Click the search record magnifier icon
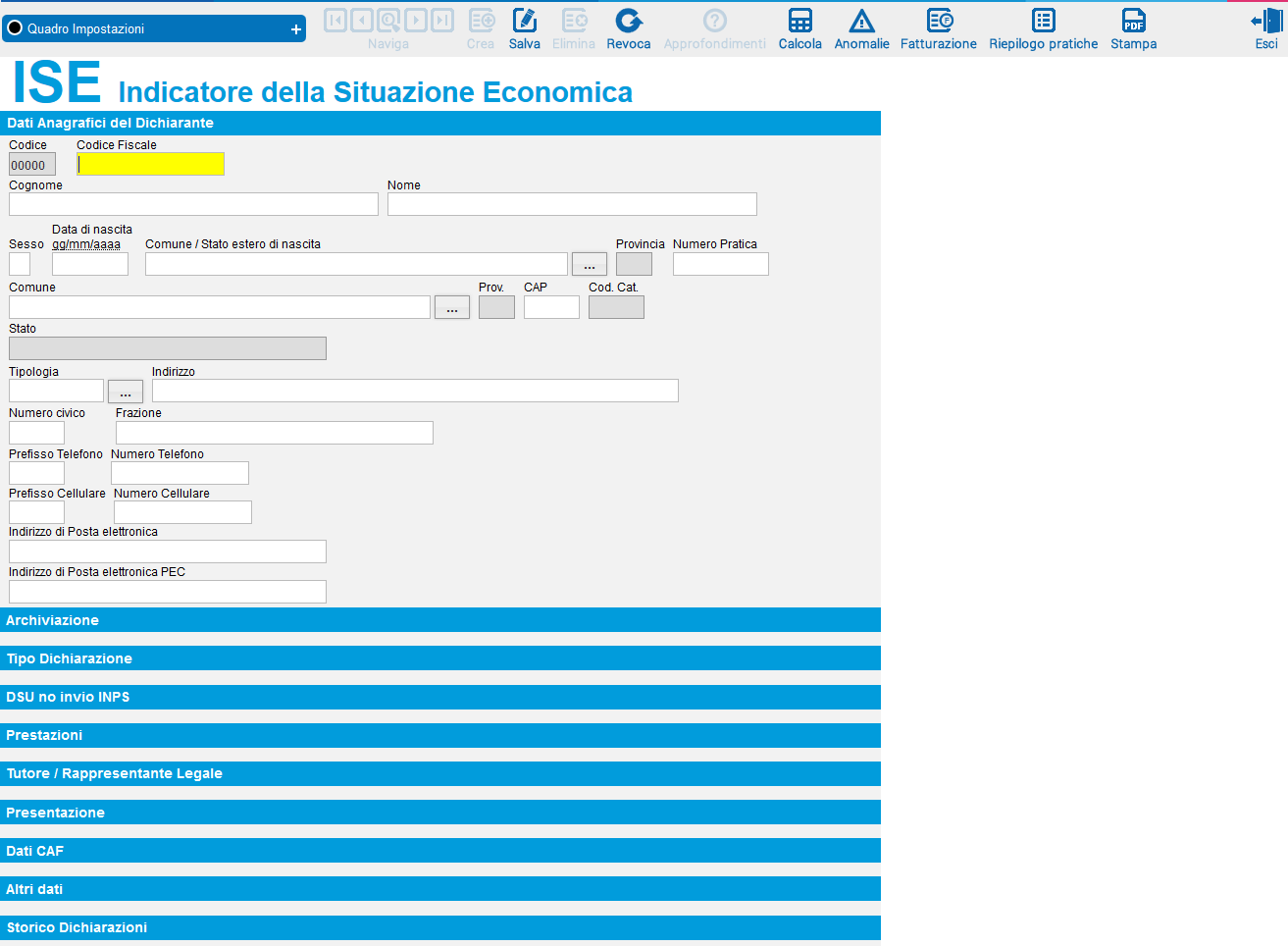This screenshot has width=1288, height=946. pyautogui.click(x=388, y=20)
